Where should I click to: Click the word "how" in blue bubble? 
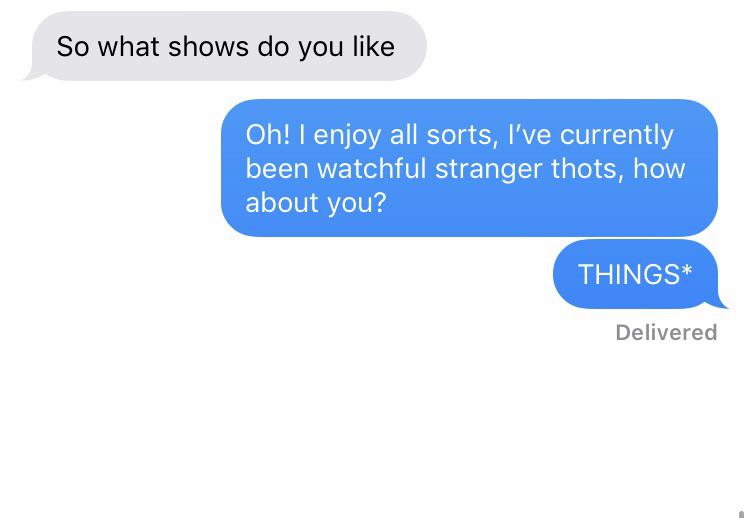659,168
